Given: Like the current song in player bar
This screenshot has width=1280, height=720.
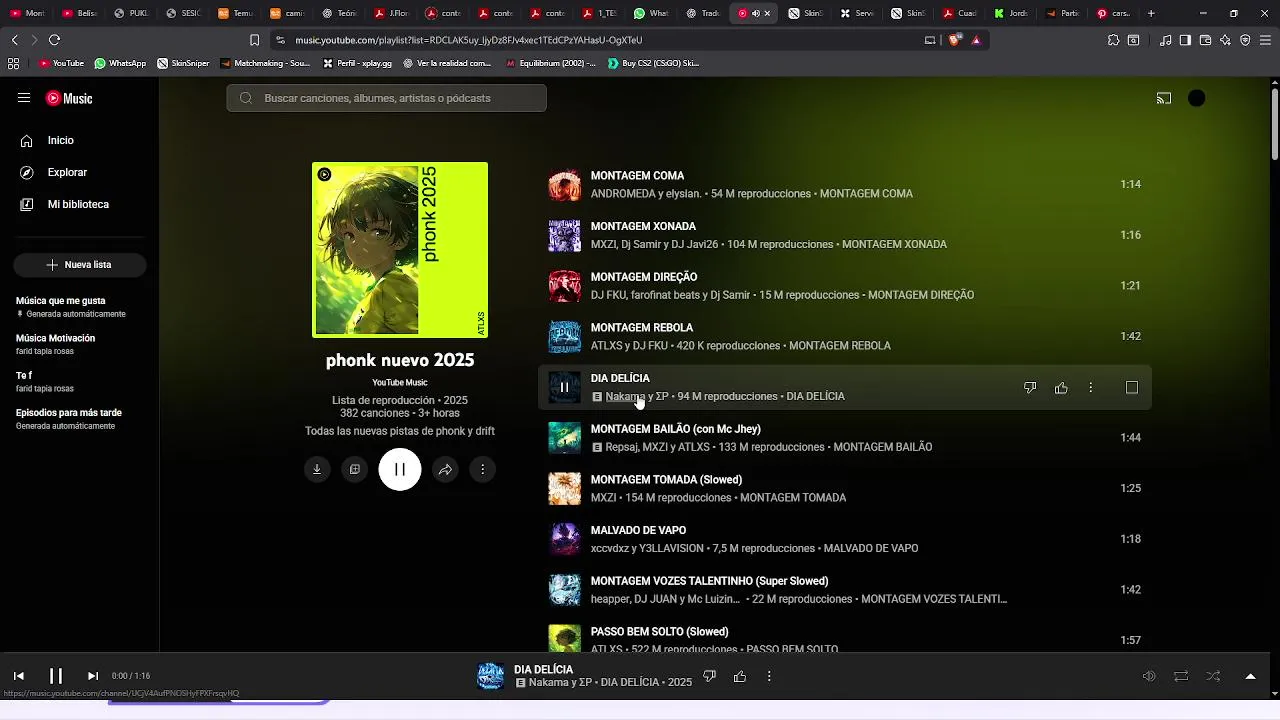Looking at the screenshot, I should click(x=740, y=676).
